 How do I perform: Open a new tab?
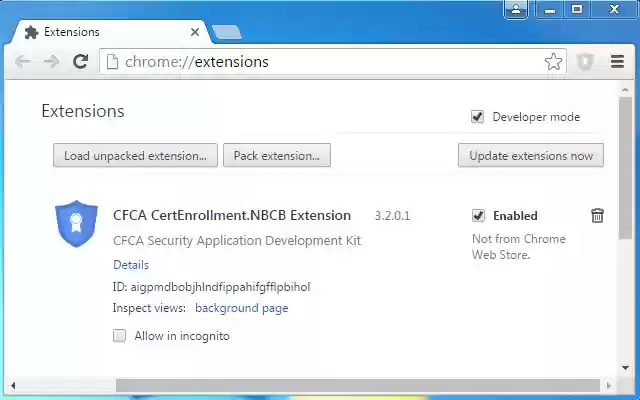tap(227, 32)
